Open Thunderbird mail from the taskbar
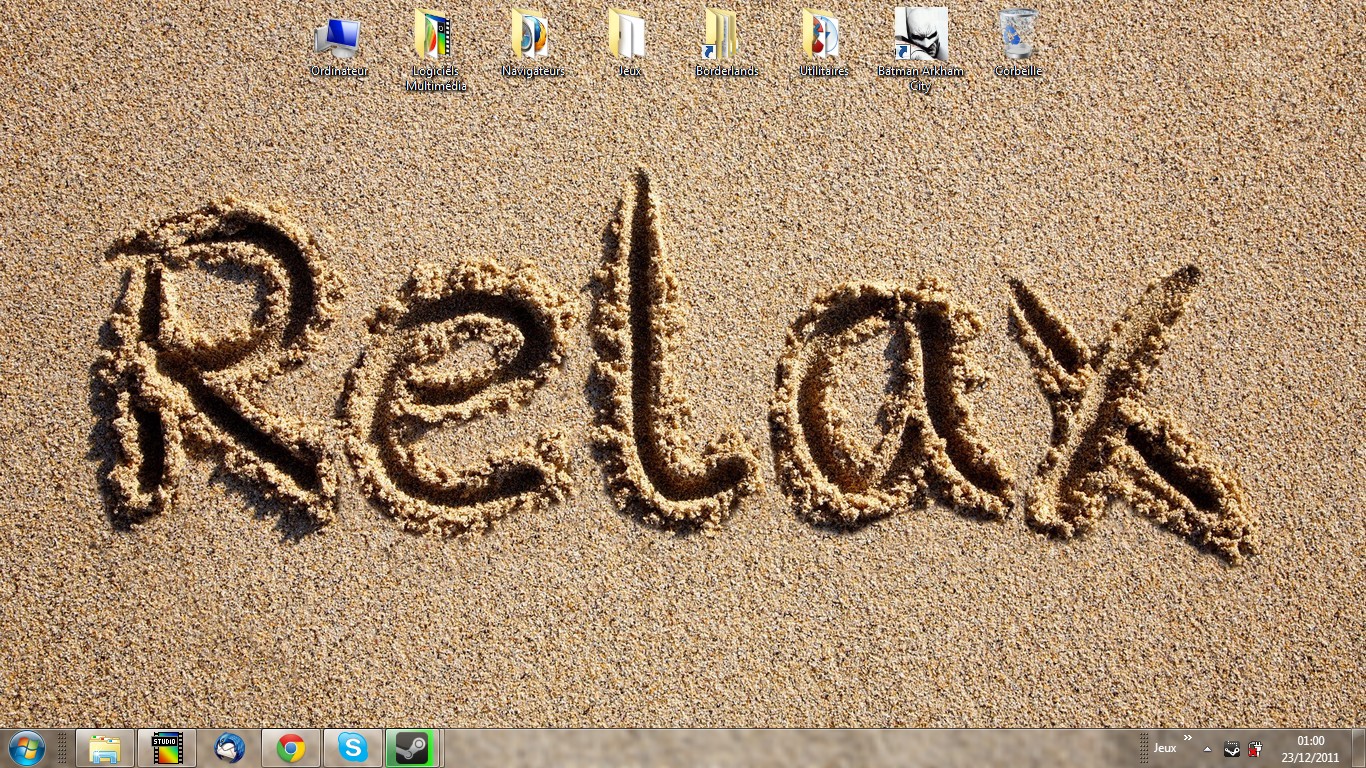The height and width of the screenshot is (768, 1366). pos(229,748)
